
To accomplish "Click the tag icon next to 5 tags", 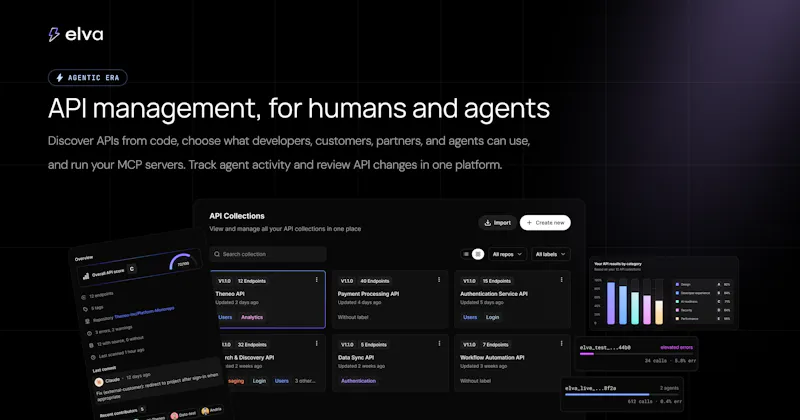I will pos(85,309).
